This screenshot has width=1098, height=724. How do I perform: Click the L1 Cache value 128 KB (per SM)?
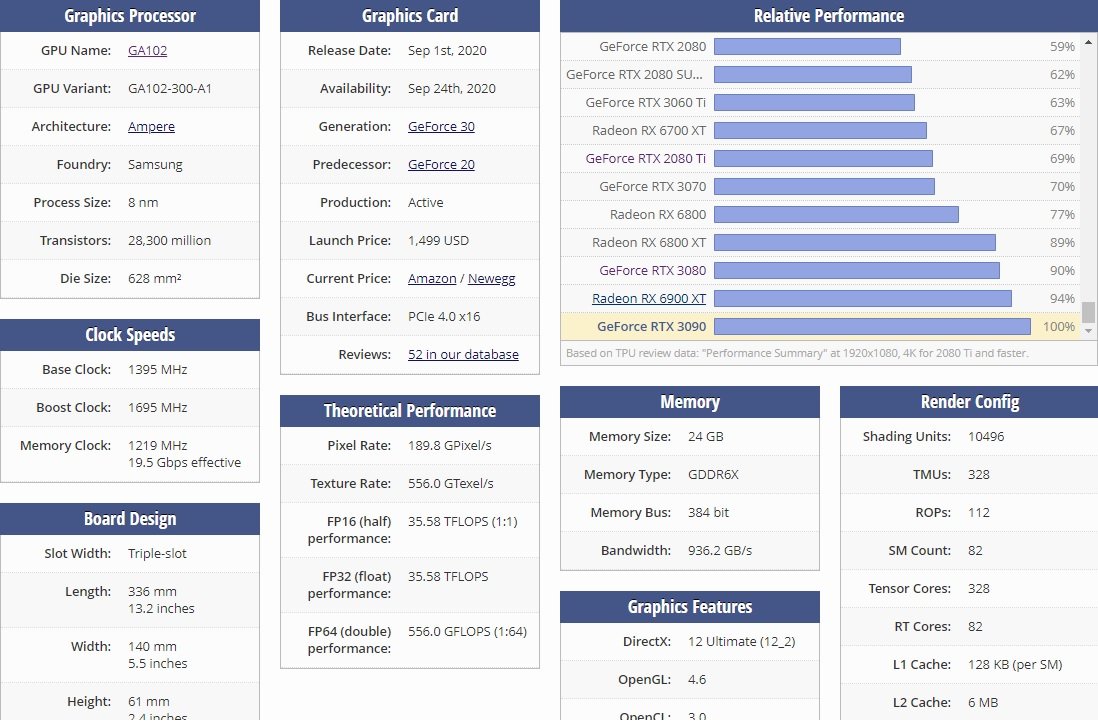pyautogui.click(x=1015, y=664)
